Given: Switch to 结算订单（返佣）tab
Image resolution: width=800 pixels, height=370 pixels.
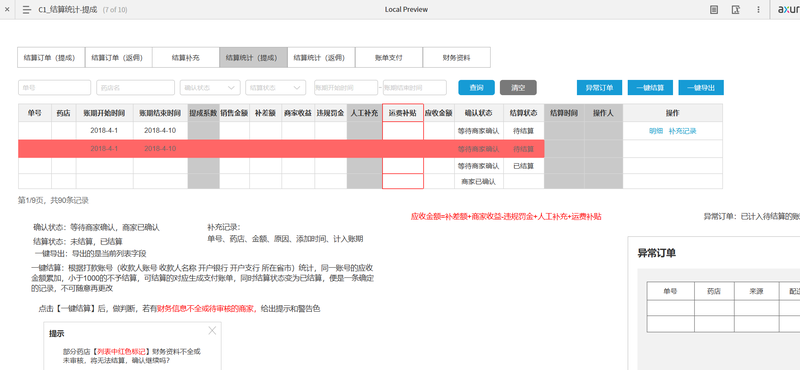Looking at the screenshot, I should (x=118, y=58).
